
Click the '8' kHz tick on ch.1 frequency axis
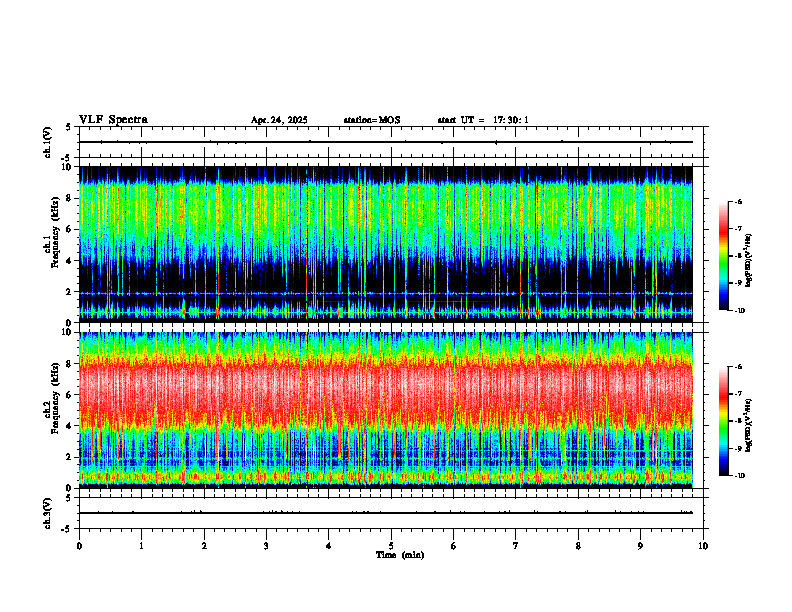(x=70, y=198)
